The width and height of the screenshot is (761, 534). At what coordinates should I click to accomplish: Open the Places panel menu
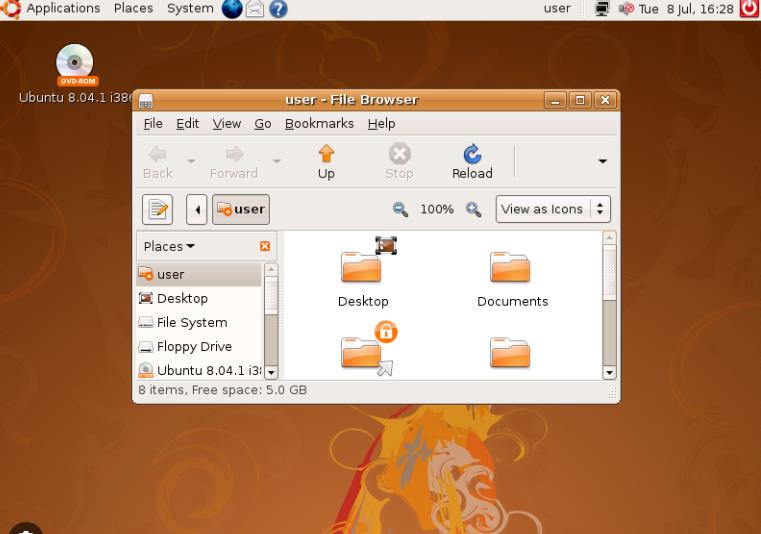tap(133, 9)
